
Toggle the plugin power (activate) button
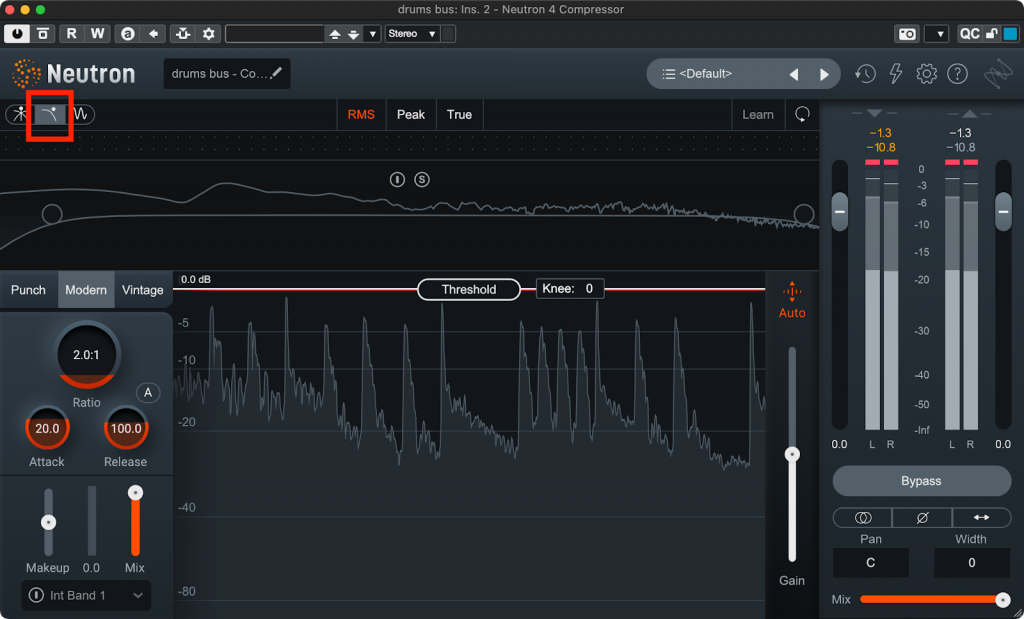(x=17, y=33)
